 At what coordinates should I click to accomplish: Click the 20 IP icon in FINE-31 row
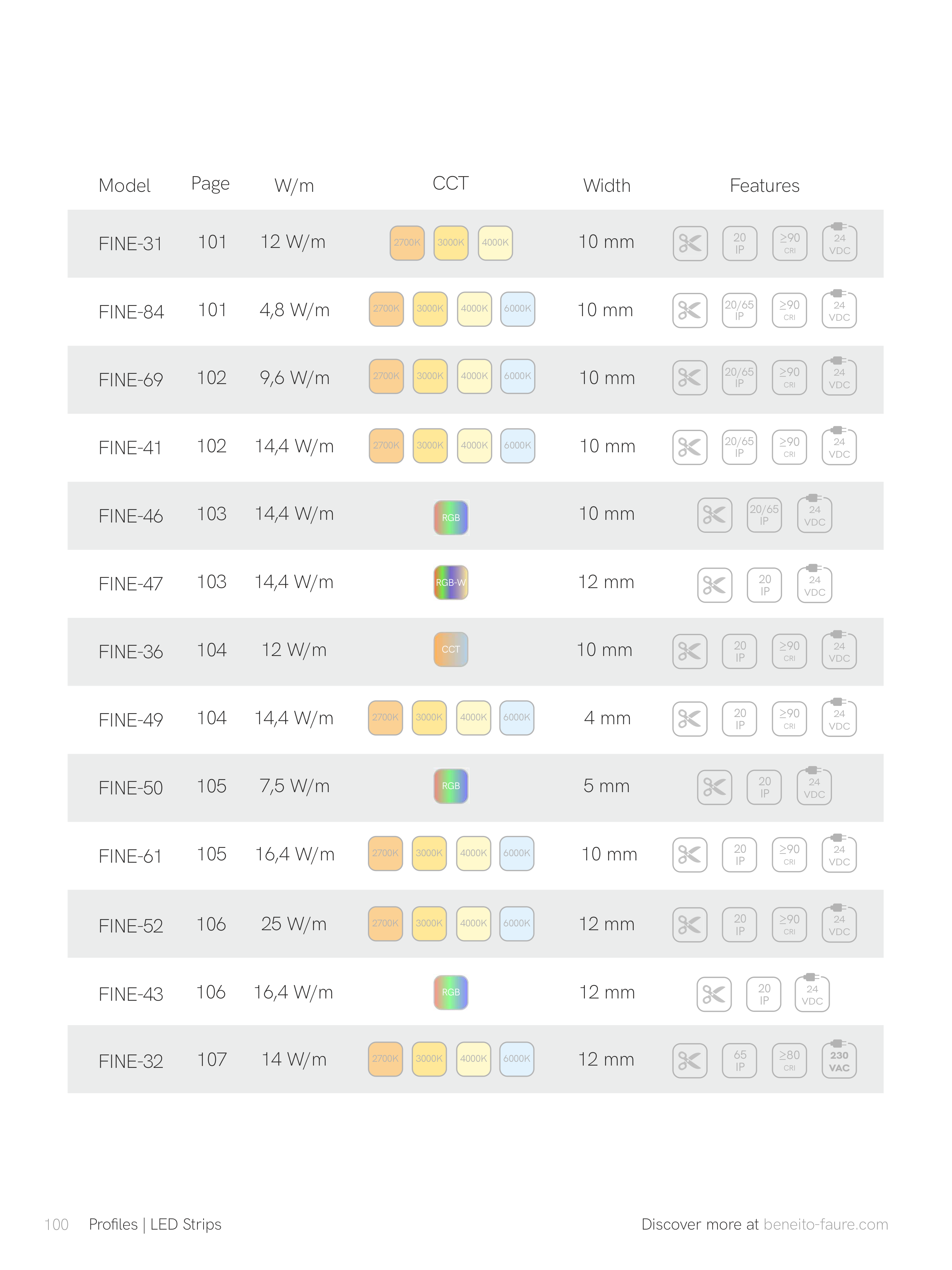click(x=739, y=243)
